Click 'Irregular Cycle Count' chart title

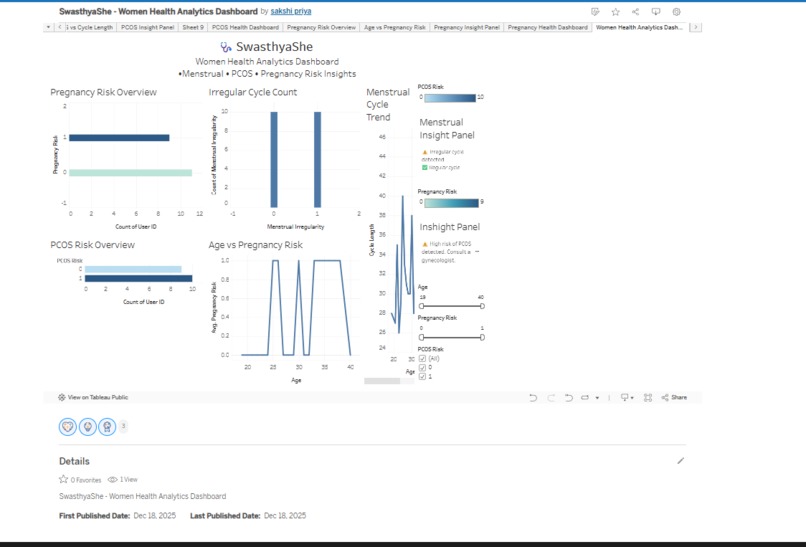pyautogui.click(x=252, y=93)
